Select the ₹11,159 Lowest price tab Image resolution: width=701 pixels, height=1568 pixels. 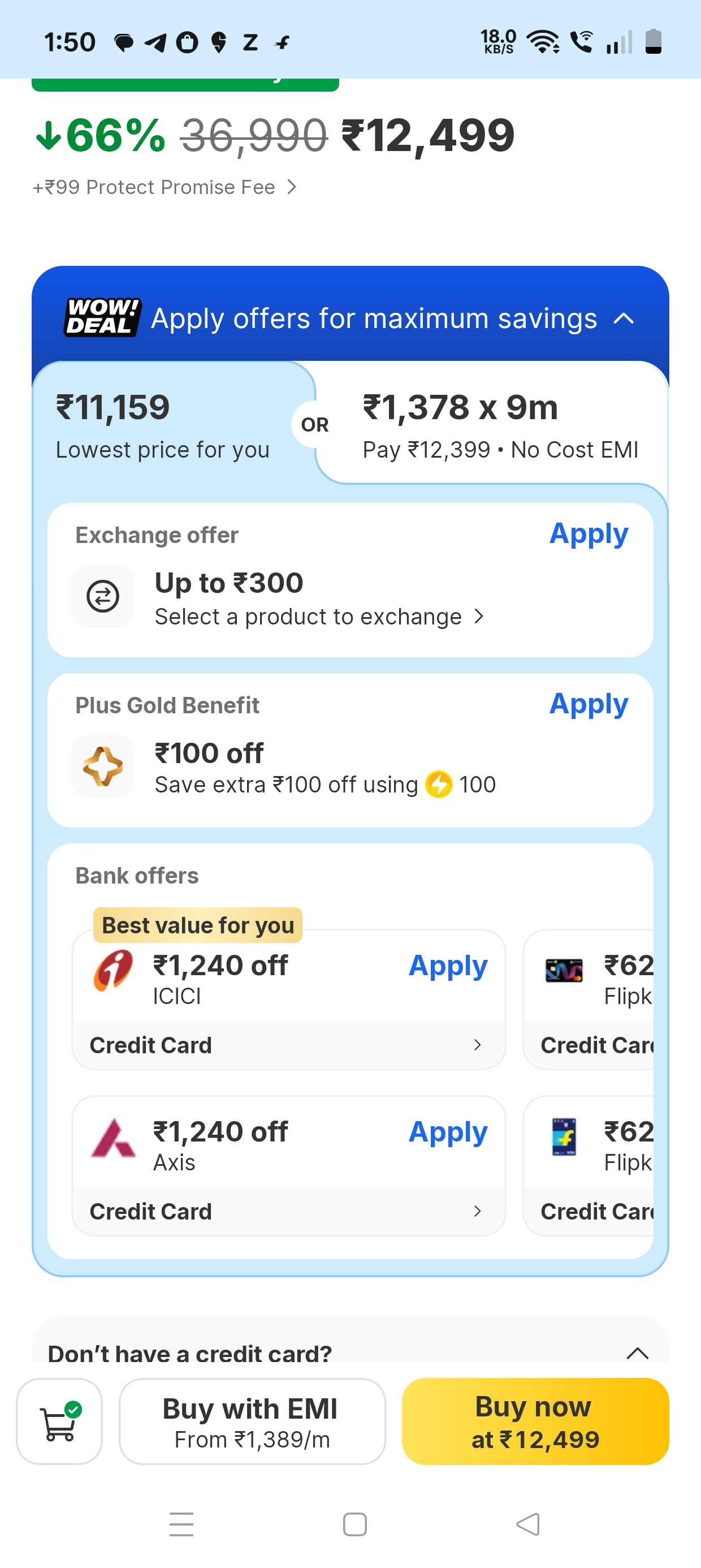coord(163,425)
